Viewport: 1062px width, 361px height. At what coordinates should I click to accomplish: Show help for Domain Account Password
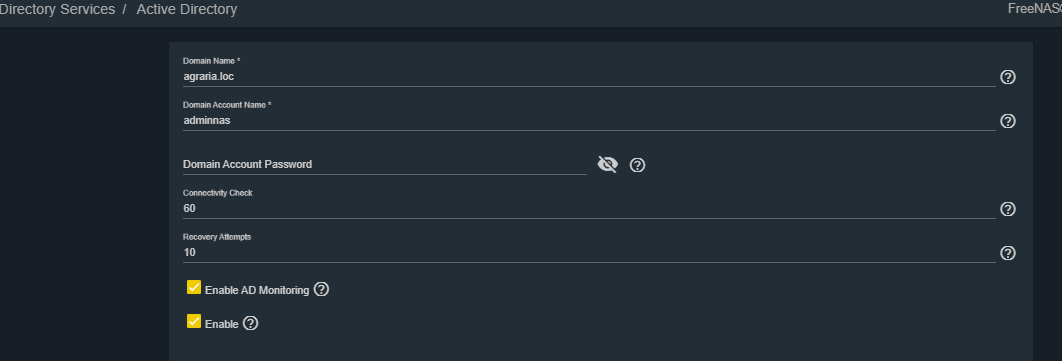[637, 165]
